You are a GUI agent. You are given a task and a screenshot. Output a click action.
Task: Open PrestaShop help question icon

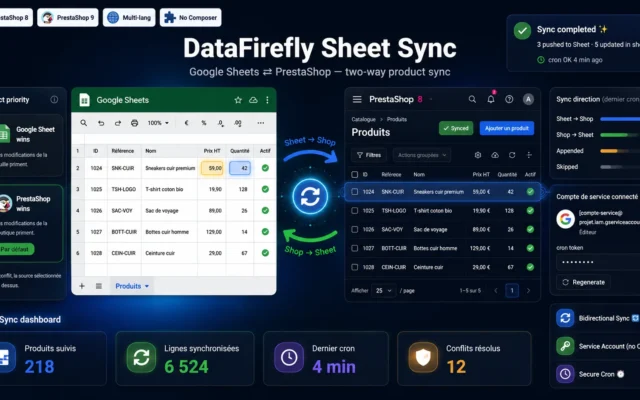(509, 99)
